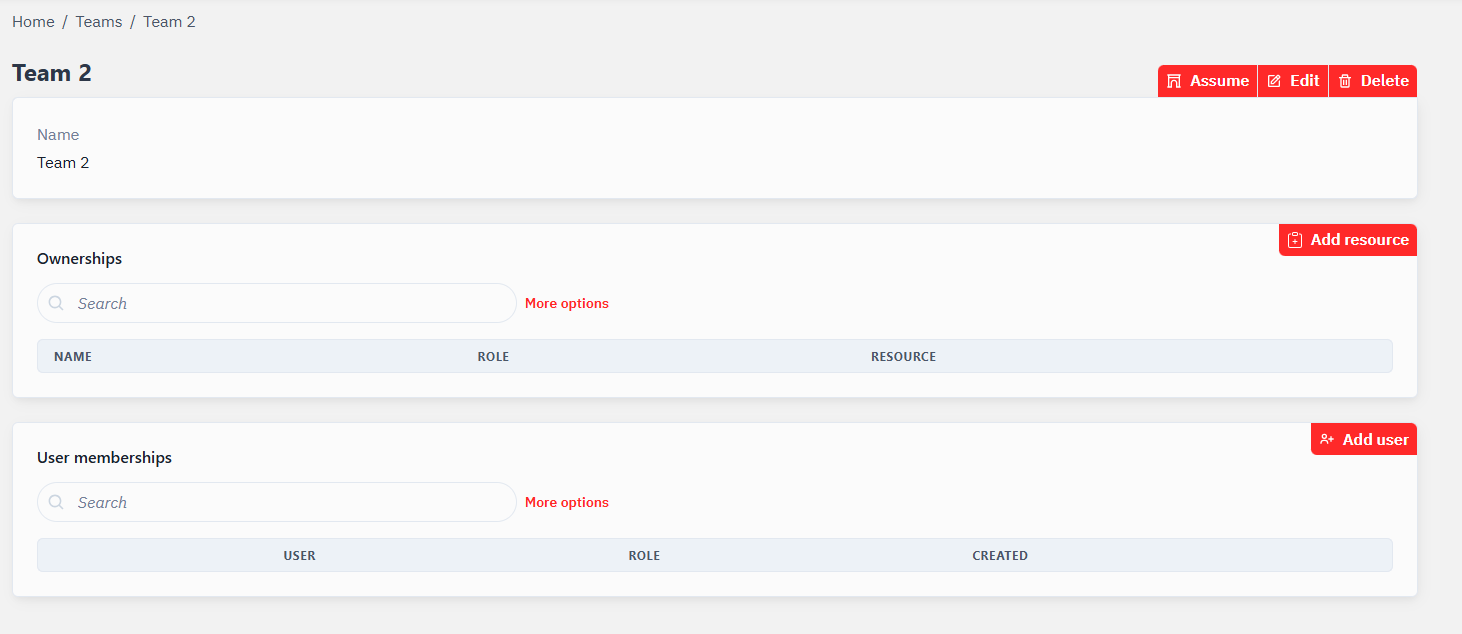Sort User memberships by the ROLE column

644,555
